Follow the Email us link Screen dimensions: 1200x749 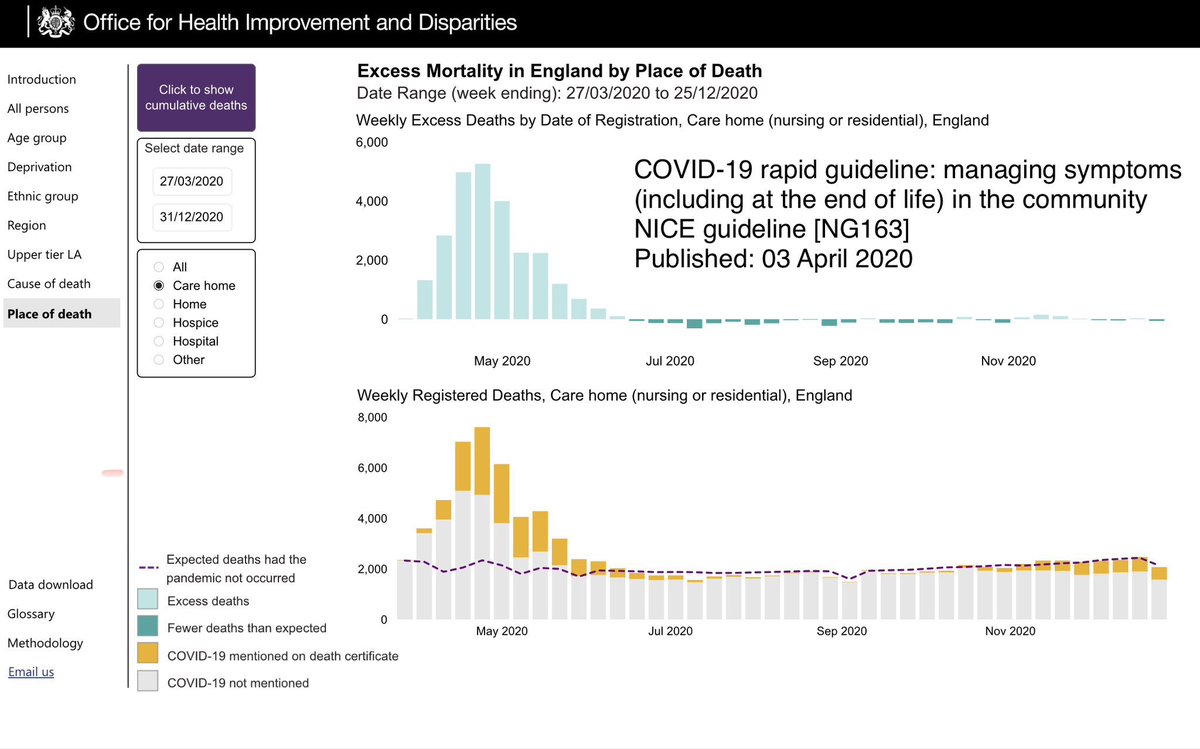31,672
